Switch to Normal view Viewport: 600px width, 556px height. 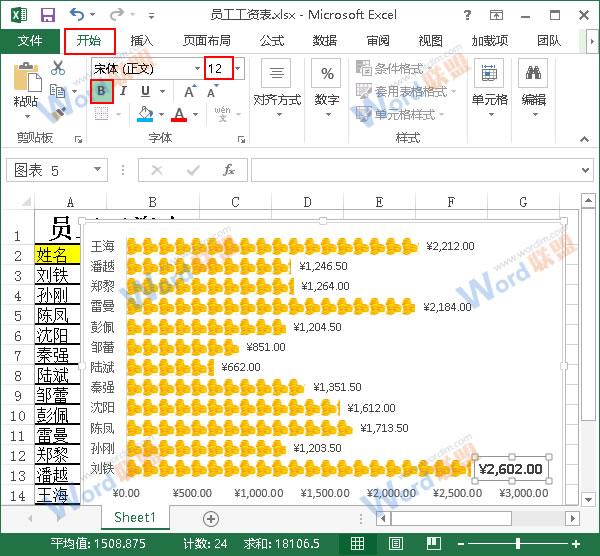click(357, 543)
